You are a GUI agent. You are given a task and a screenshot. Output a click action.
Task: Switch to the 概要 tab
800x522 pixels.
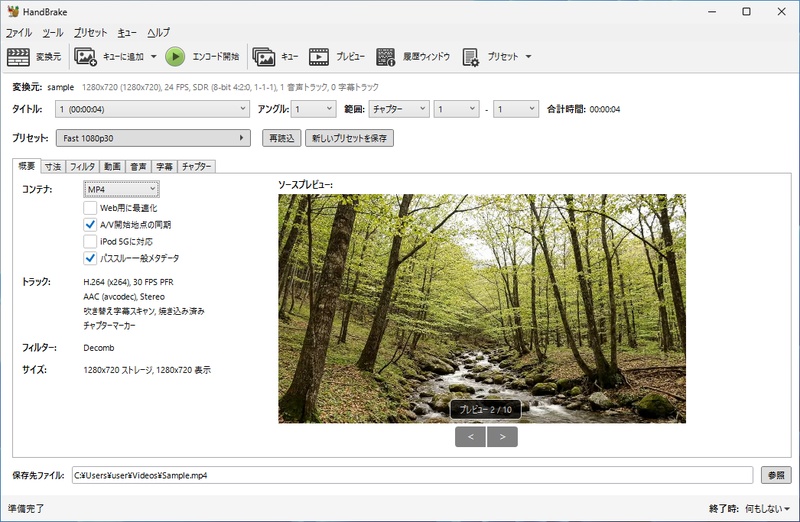click(x=27, y=166)
